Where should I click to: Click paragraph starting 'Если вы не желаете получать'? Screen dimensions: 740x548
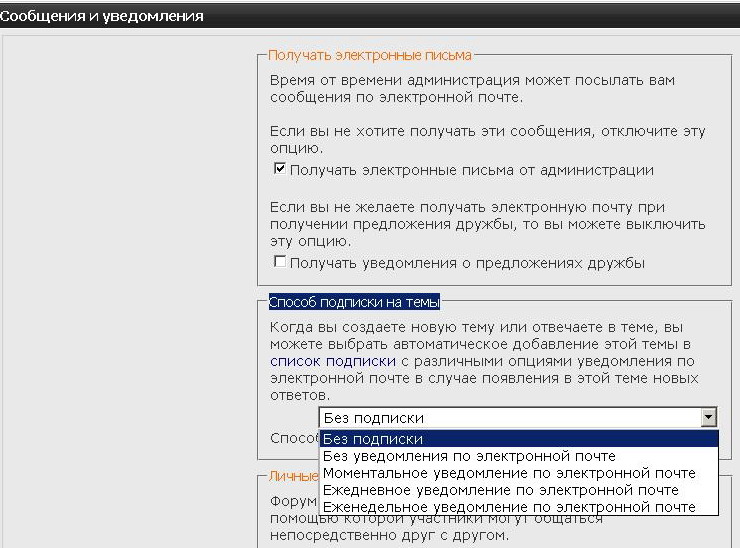point(490,224)
